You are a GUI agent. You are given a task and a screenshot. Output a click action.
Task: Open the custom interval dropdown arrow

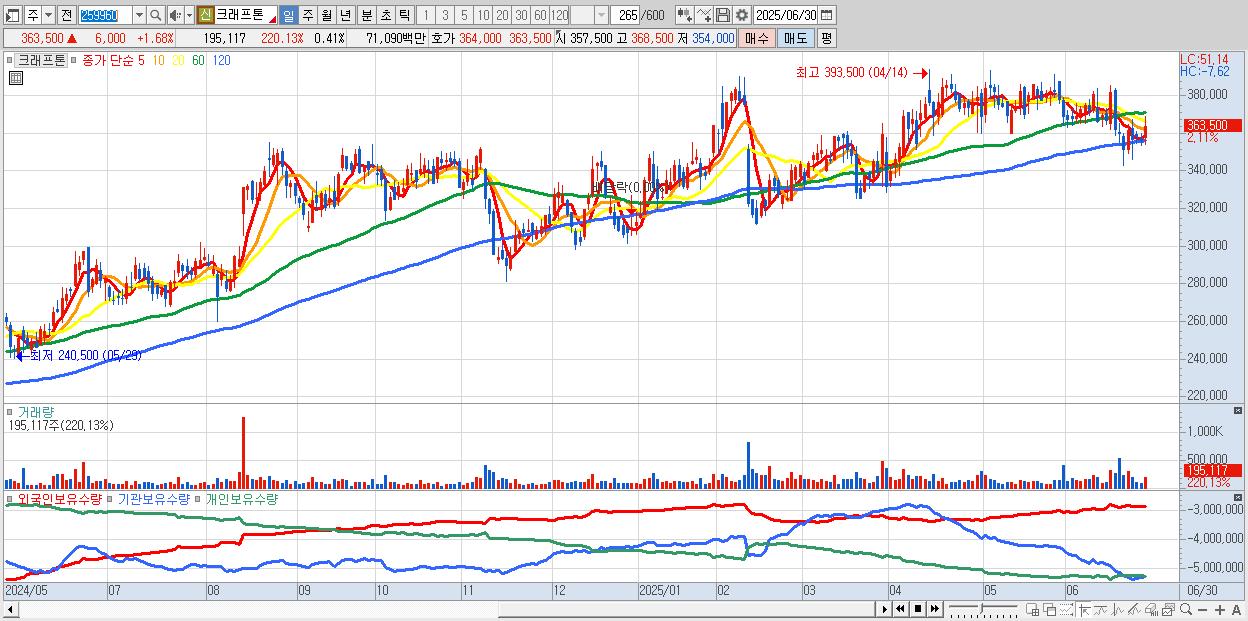coord(601,15)
